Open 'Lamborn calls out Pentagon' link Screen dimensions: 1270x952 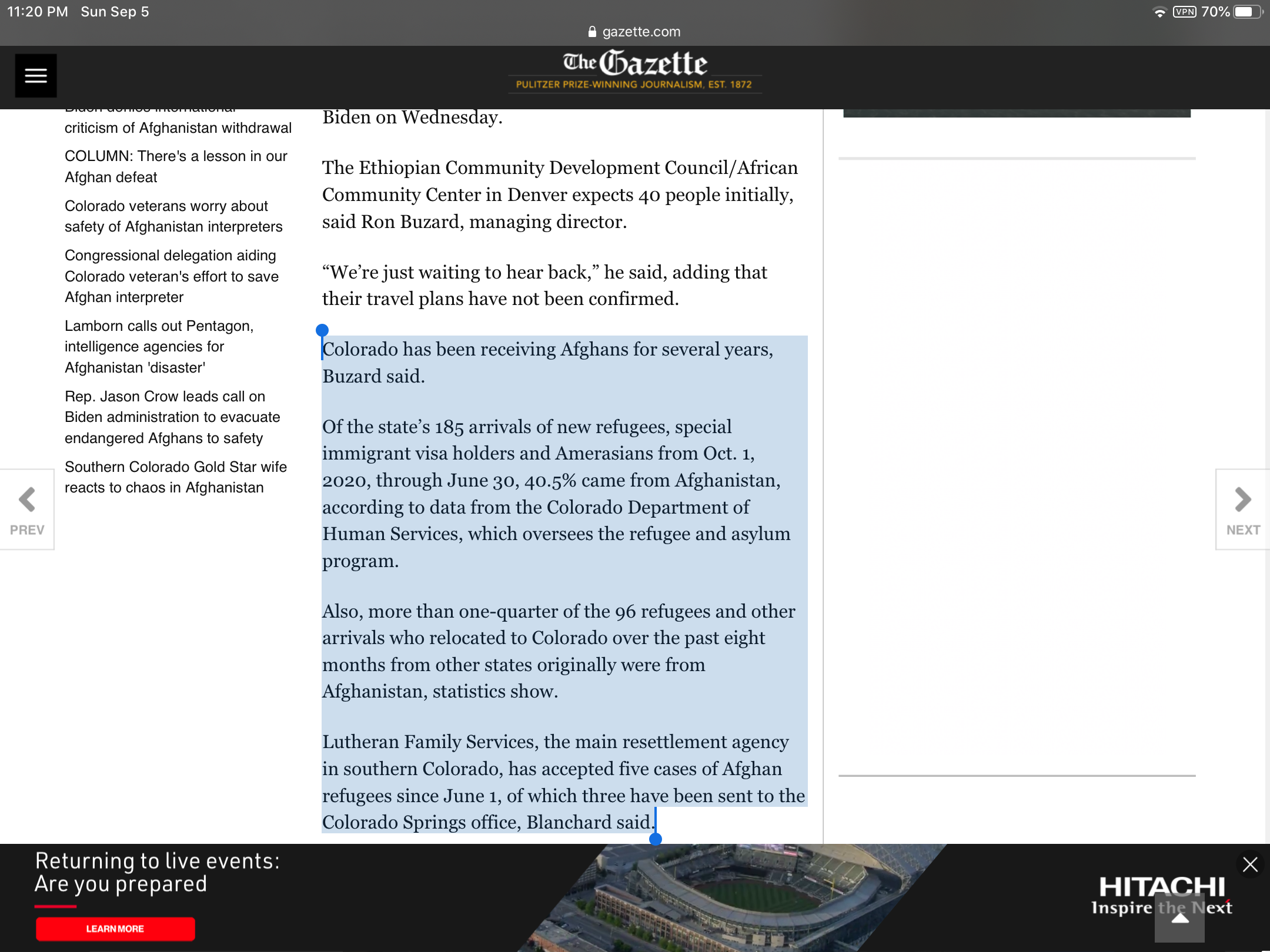(159, 347)
